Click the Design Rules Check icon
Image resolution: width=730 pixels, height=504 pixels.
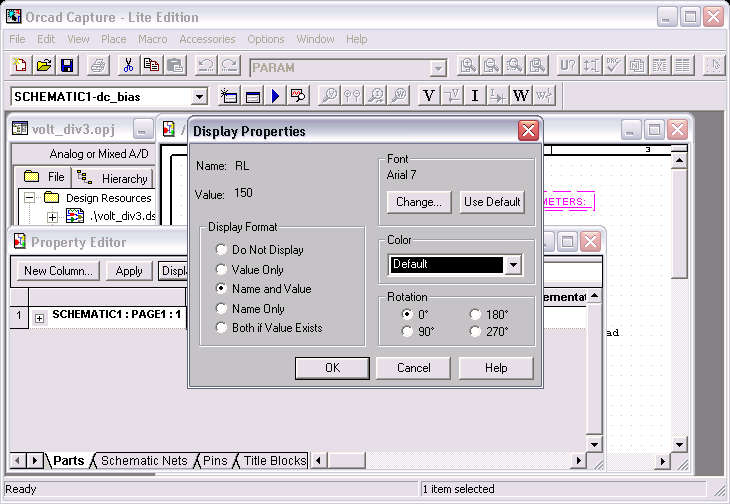coord(614,66)
